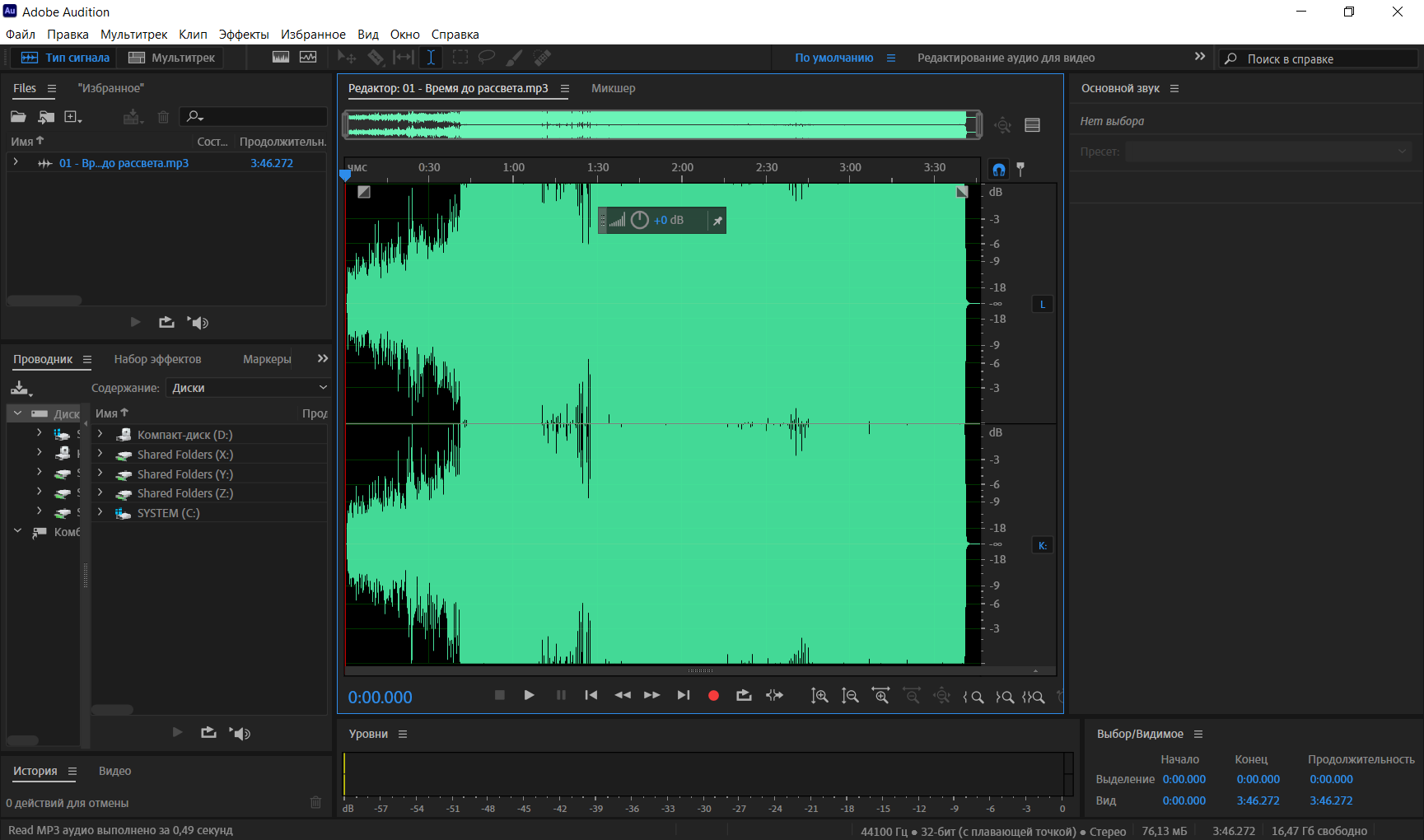This screenshot has height=840, width=1424.
Task: Pin the volume HUD overlay
Action: (x=717, y=221)
